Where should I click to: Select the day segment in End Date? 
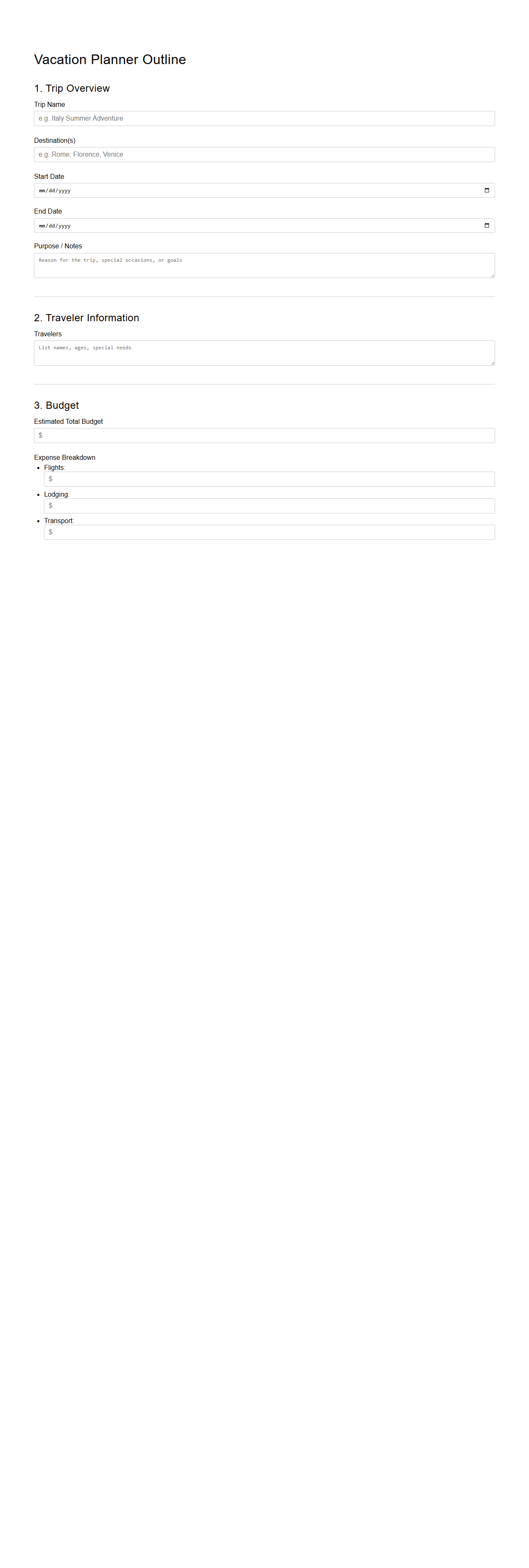[x=52, y=226]
